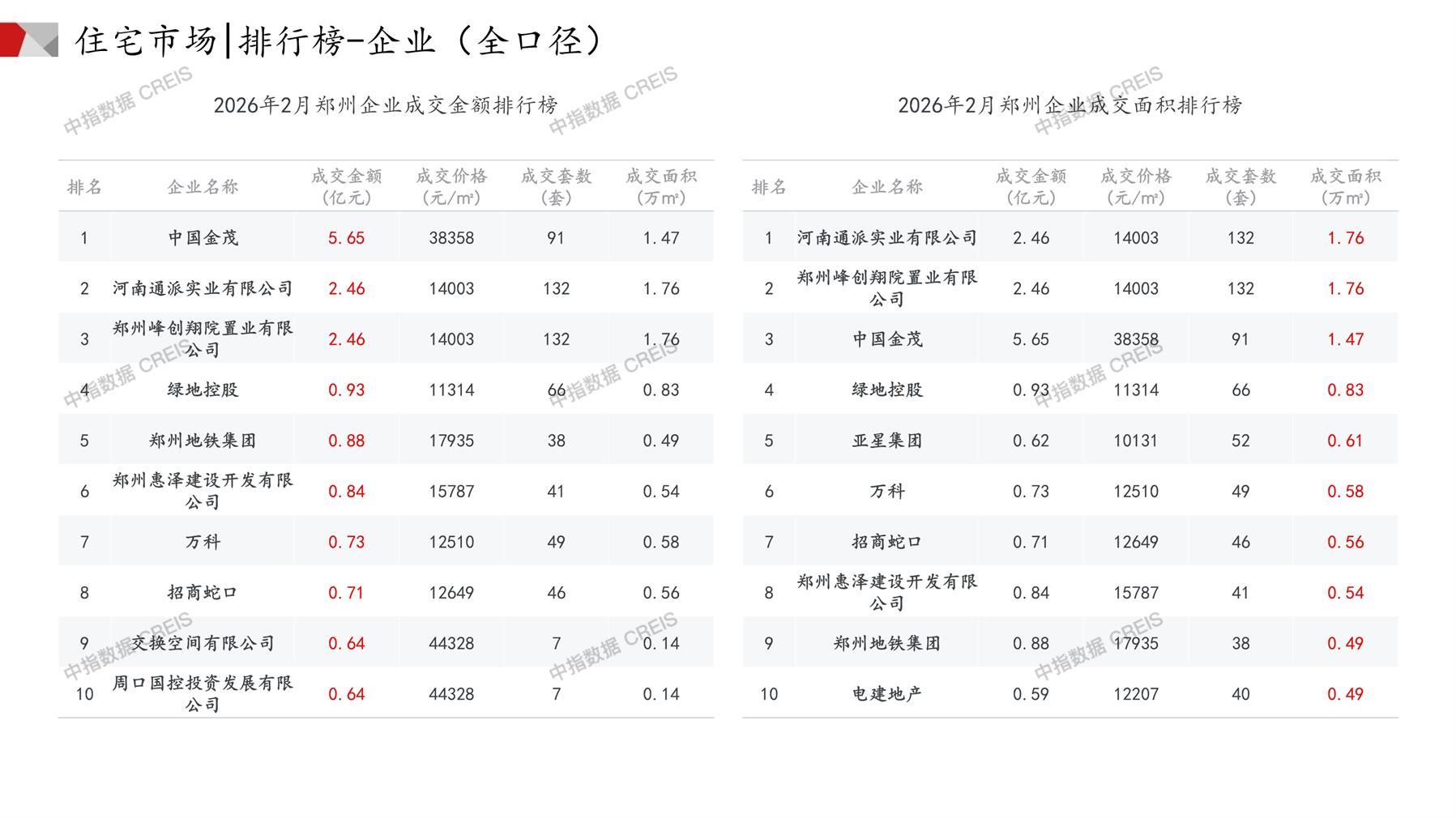1456x818 pixels.
Task: Select 周口国控投资发展有限公司 company name
Action: click(203, 693)
